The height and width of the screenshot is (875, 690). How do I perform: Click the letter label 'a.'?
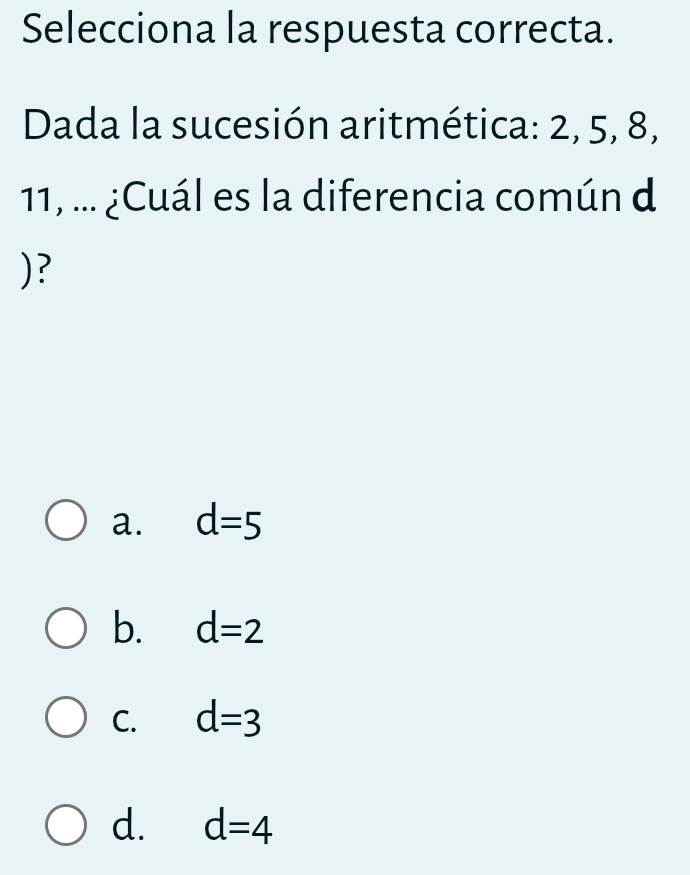coord(127,522)
